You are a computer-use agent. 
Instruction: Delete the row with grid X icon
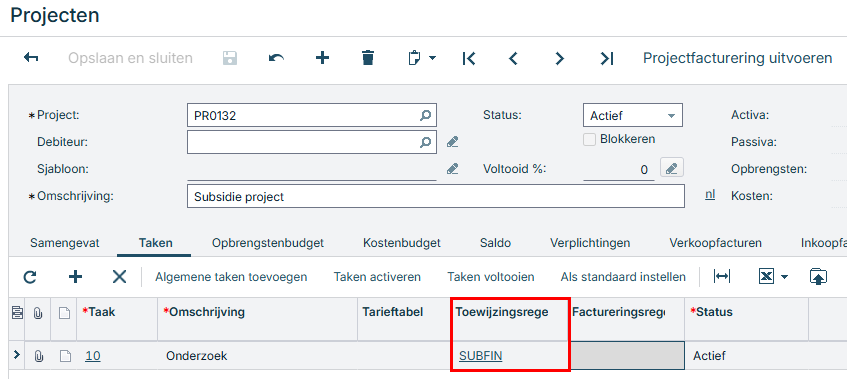point(119,277)
